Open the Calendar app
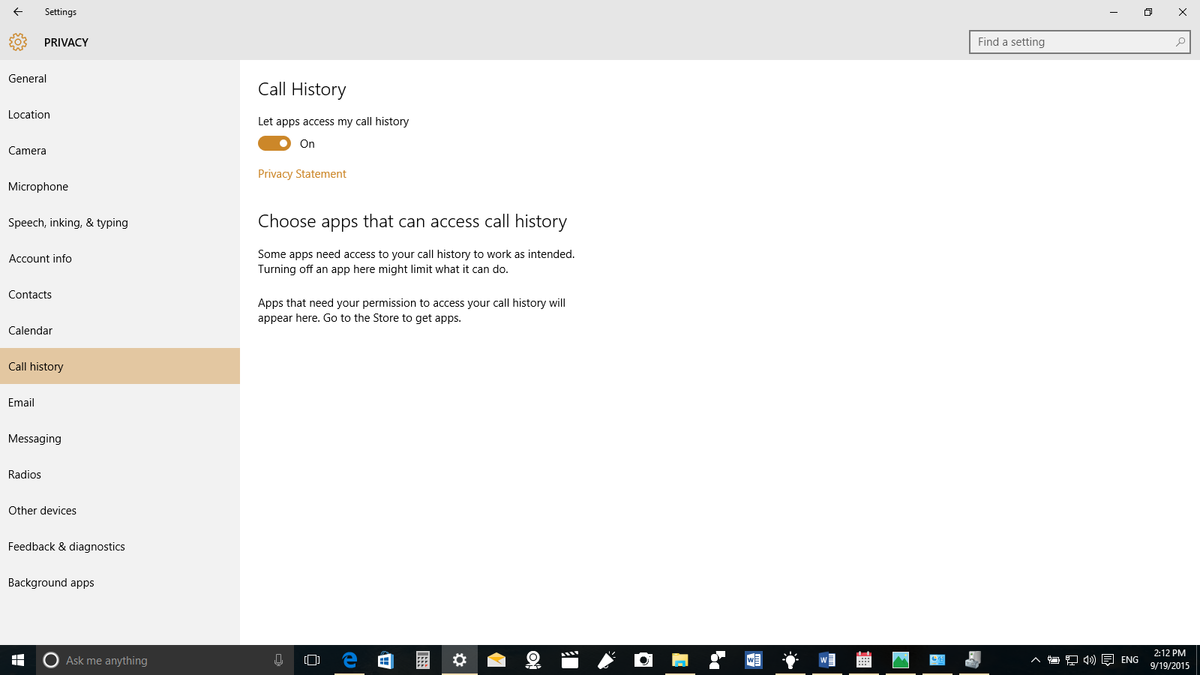Viewport: 1200px width, 675px height. [x=863, y=660]
